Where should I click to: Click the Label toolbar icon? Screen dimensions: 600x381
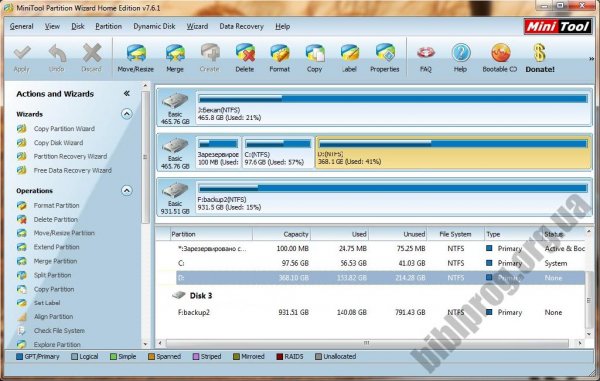(x=349, y=53)
